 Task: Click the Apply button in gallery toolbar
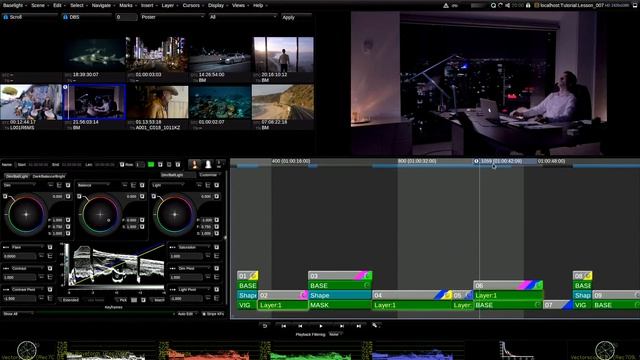[x=296, y=17]
